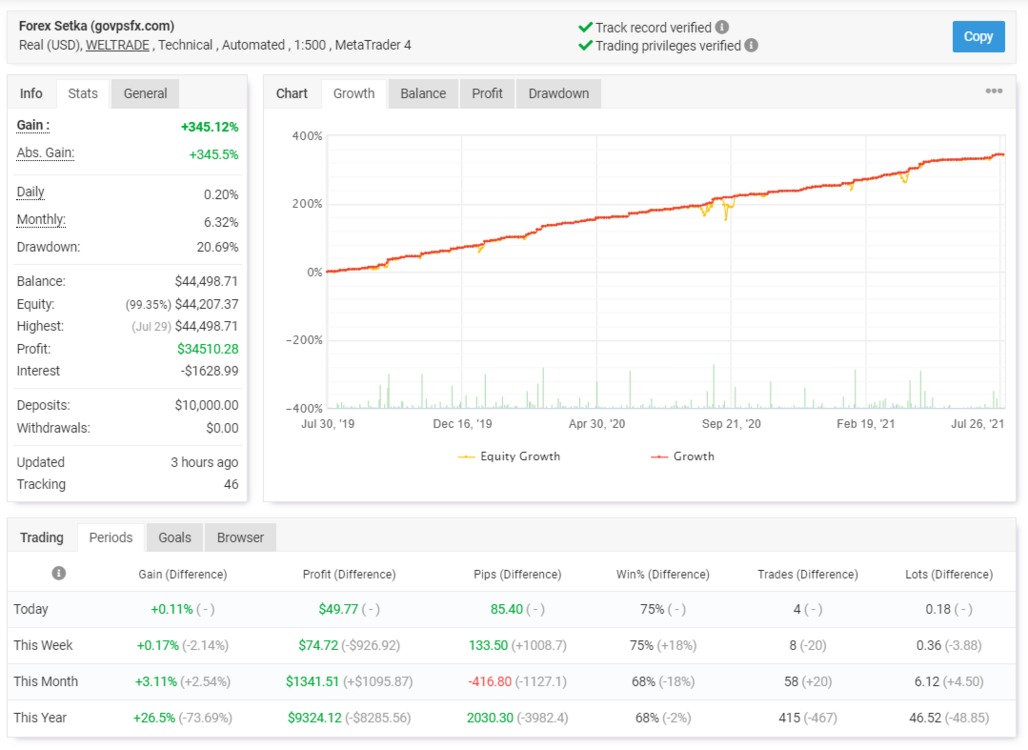Screen dimensions: 1028x750
Task: Click the $44,207.37 equity value
Action: (x=207, y=304)
